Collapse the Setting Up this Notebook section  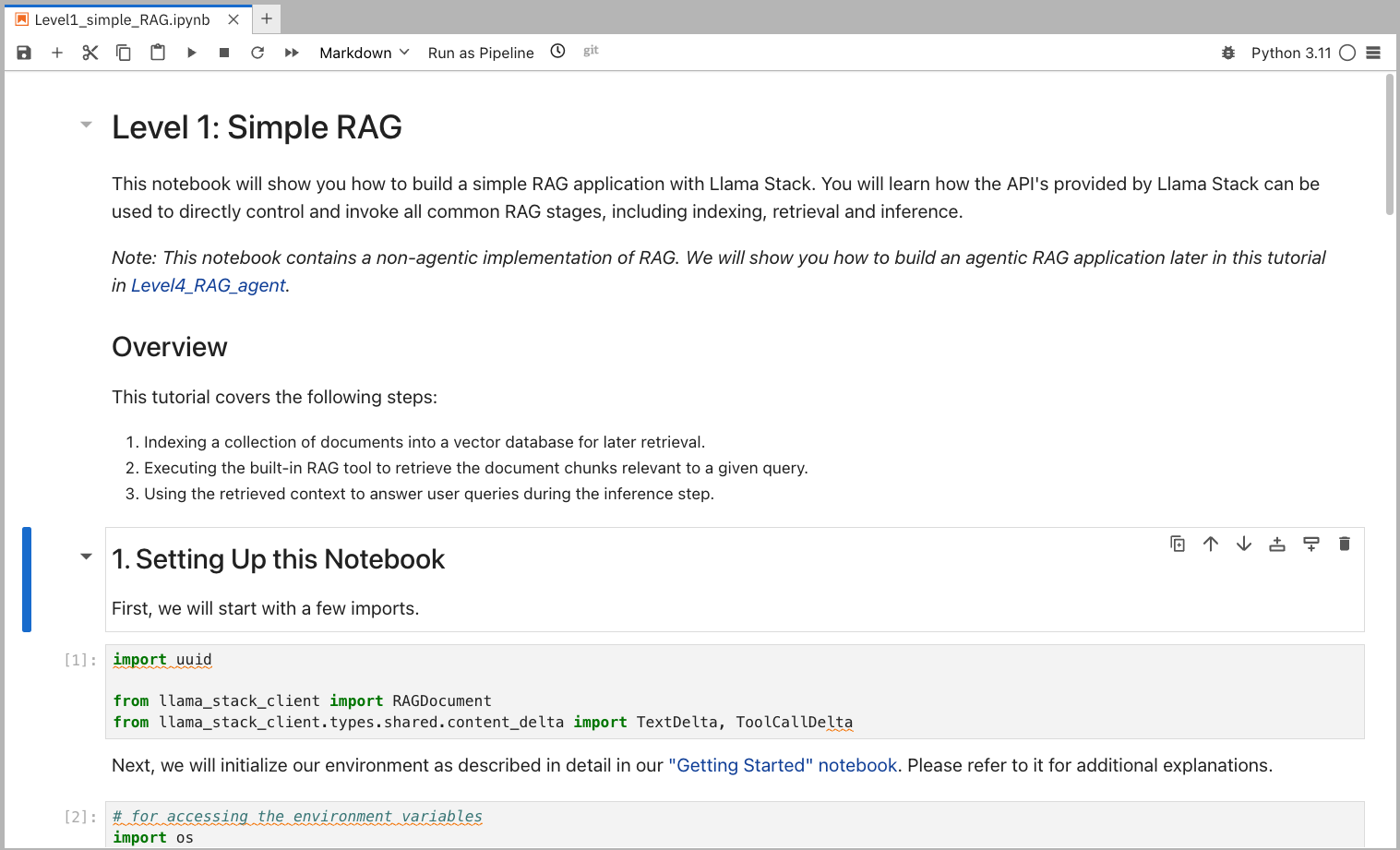[86, 557]
